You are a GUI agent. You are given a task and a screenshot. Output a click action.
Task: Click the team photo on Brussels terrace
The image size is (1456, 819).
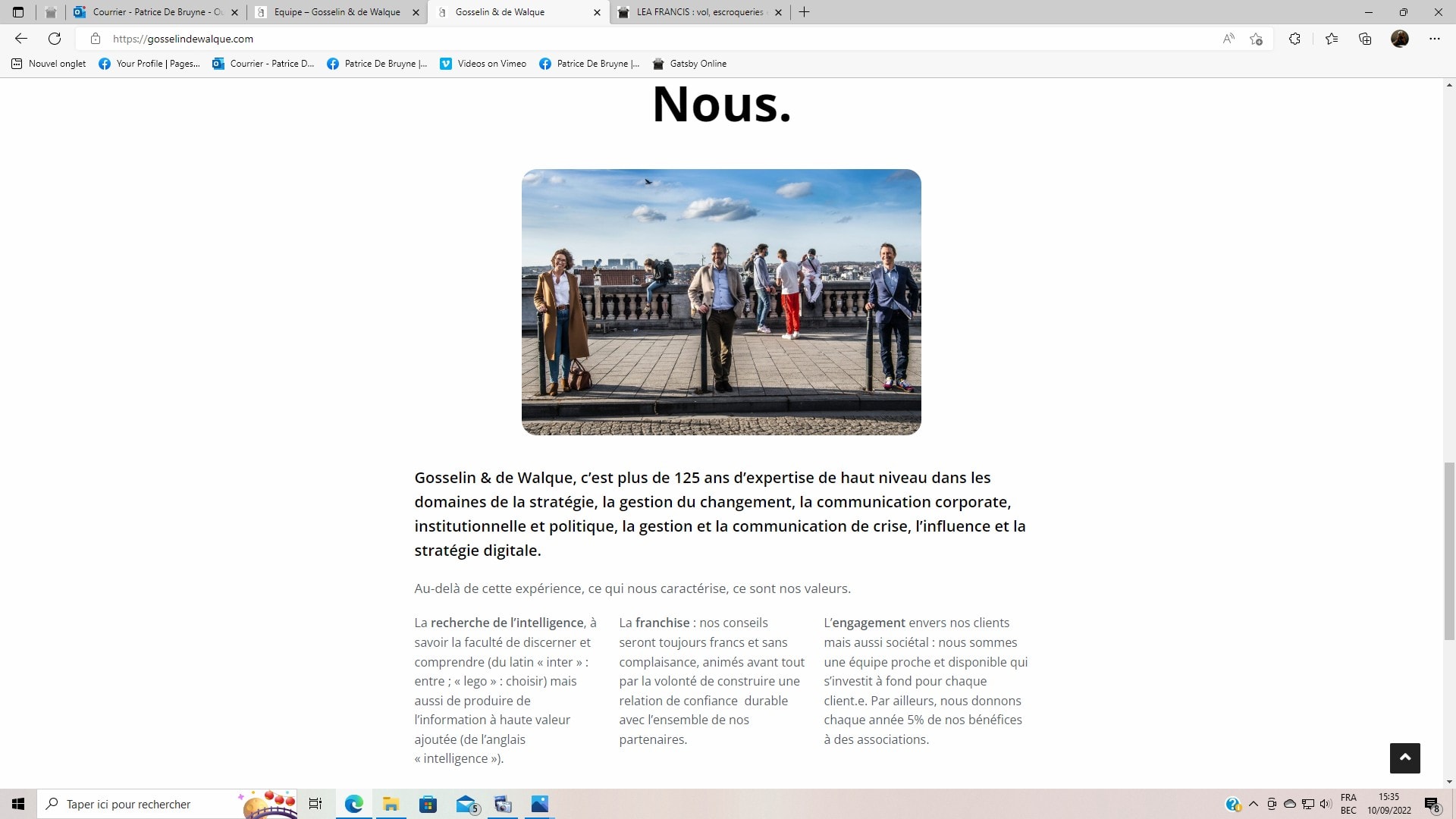coord(721,302)
